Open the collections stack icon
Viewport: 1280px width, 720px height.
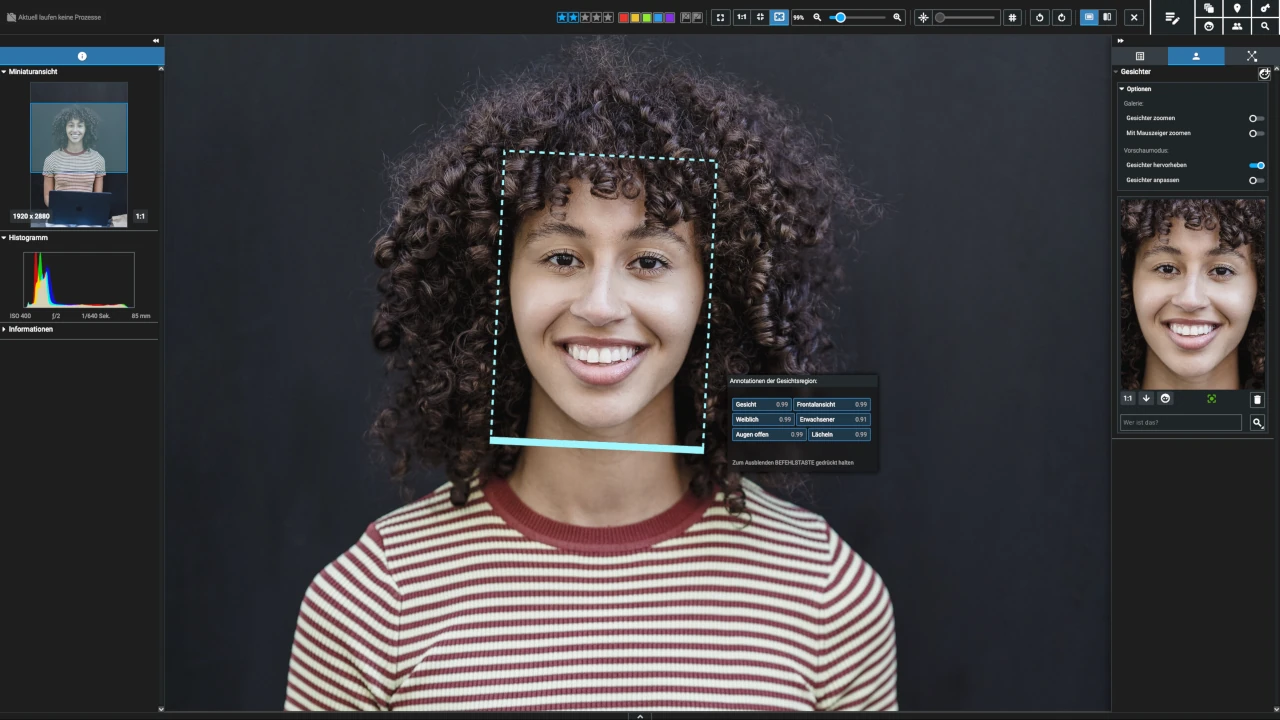coord(1209,8)
